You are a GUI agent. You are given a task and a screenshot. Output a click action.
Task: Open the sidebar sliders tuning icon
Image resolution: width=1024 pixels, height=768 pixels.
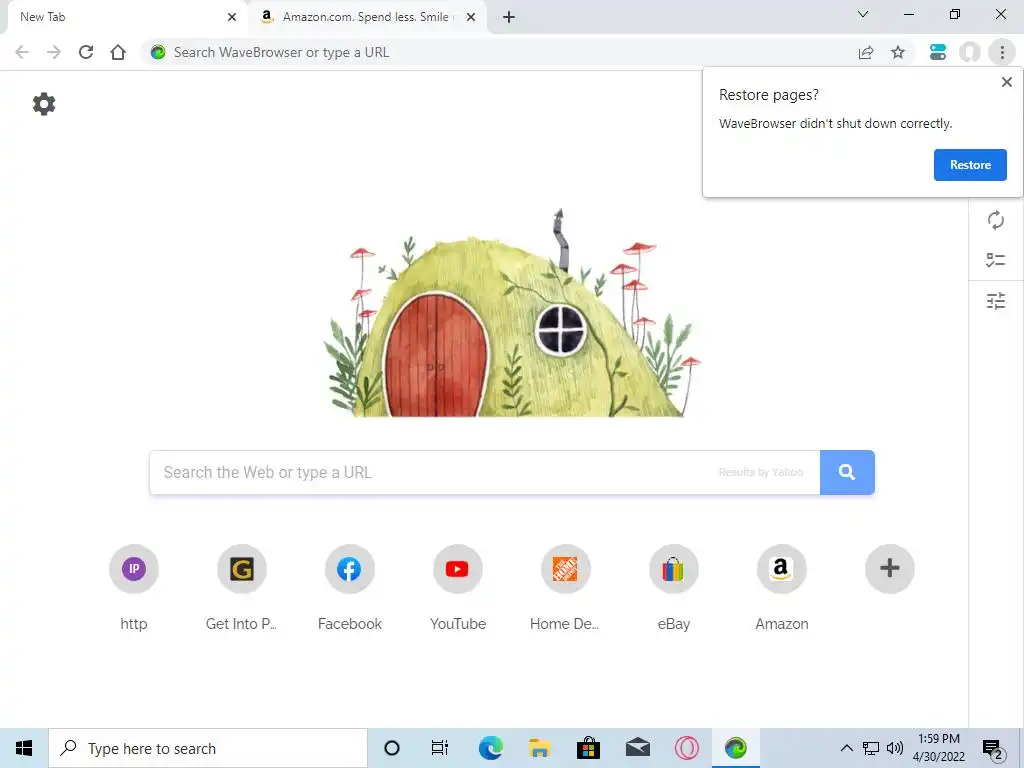995,301
